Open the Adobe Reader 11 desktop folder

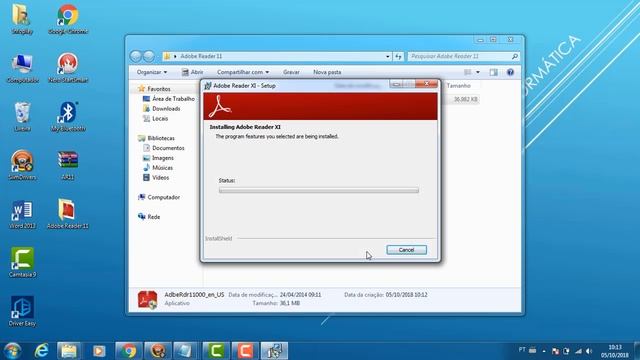(68, 214)
